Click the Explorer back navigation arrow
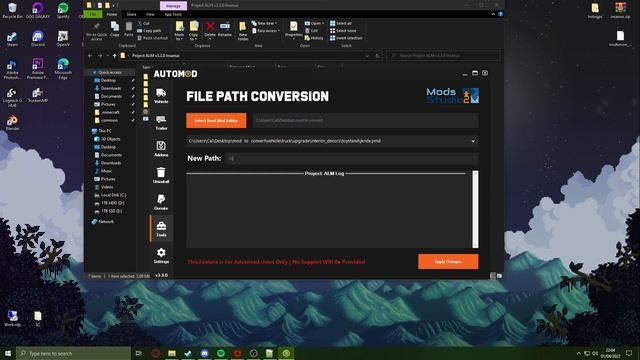The width and height of the screenshot is (640, 360). [90, 56]
